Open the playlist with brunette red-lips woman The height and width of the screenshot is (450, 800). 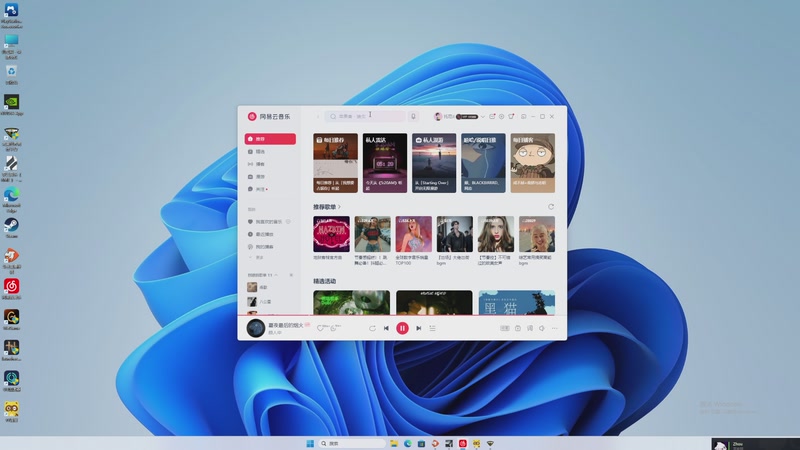pos(496,234)
